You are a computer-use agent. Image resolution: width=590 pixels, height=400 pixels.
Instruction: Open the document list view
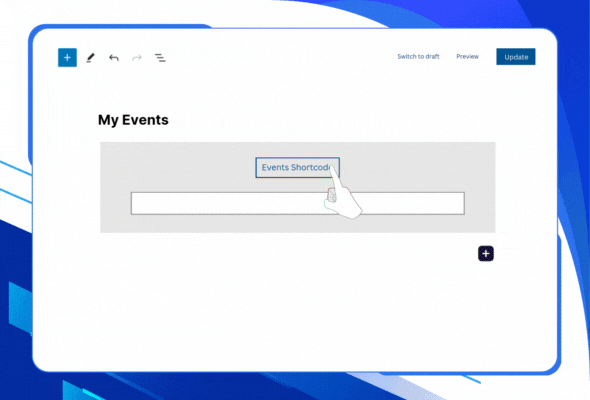tap(160, 58)
